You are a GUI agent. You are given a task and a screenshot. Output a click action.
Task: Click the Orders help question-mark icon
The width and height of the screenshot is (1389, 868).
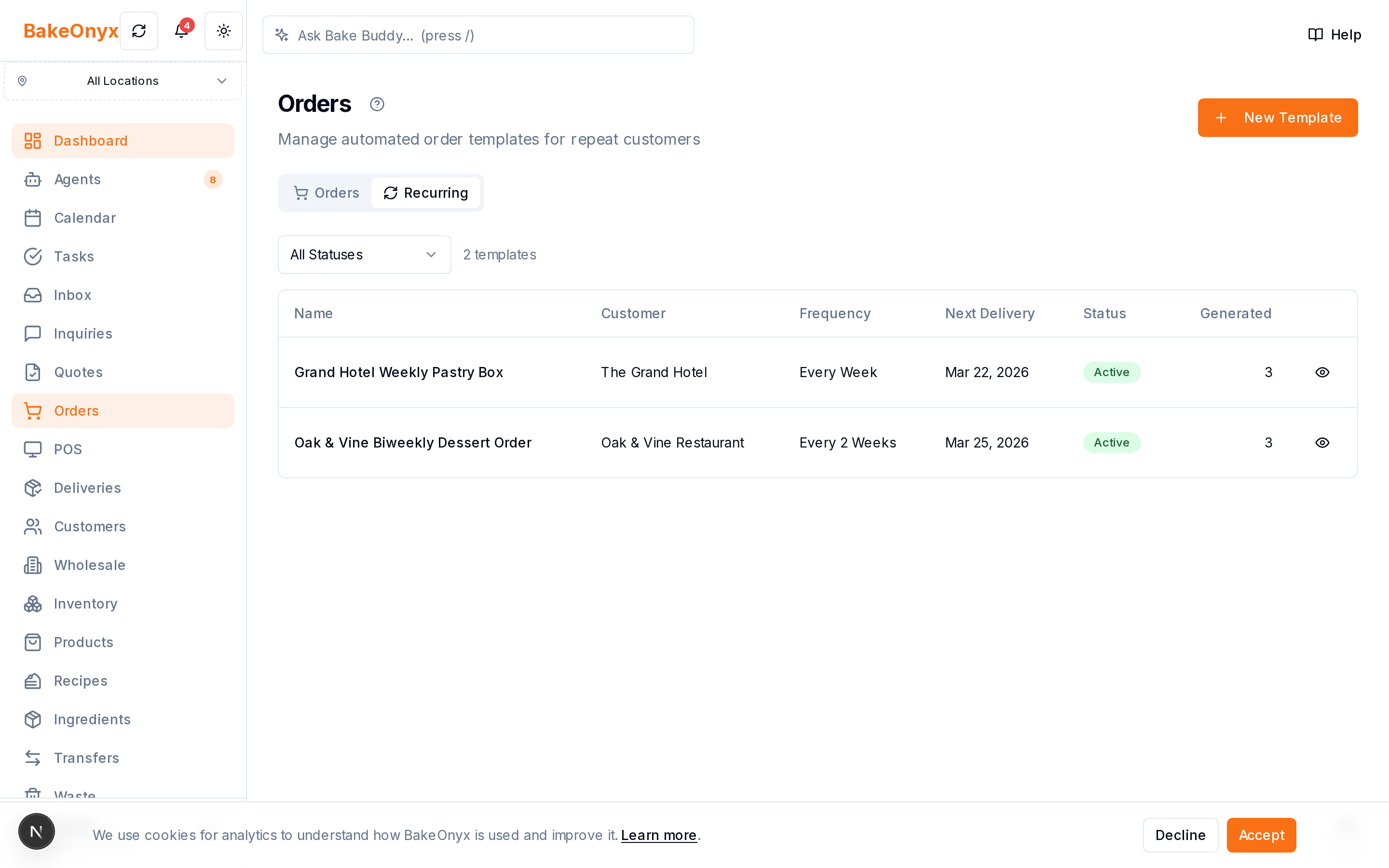tap(377, 105)
